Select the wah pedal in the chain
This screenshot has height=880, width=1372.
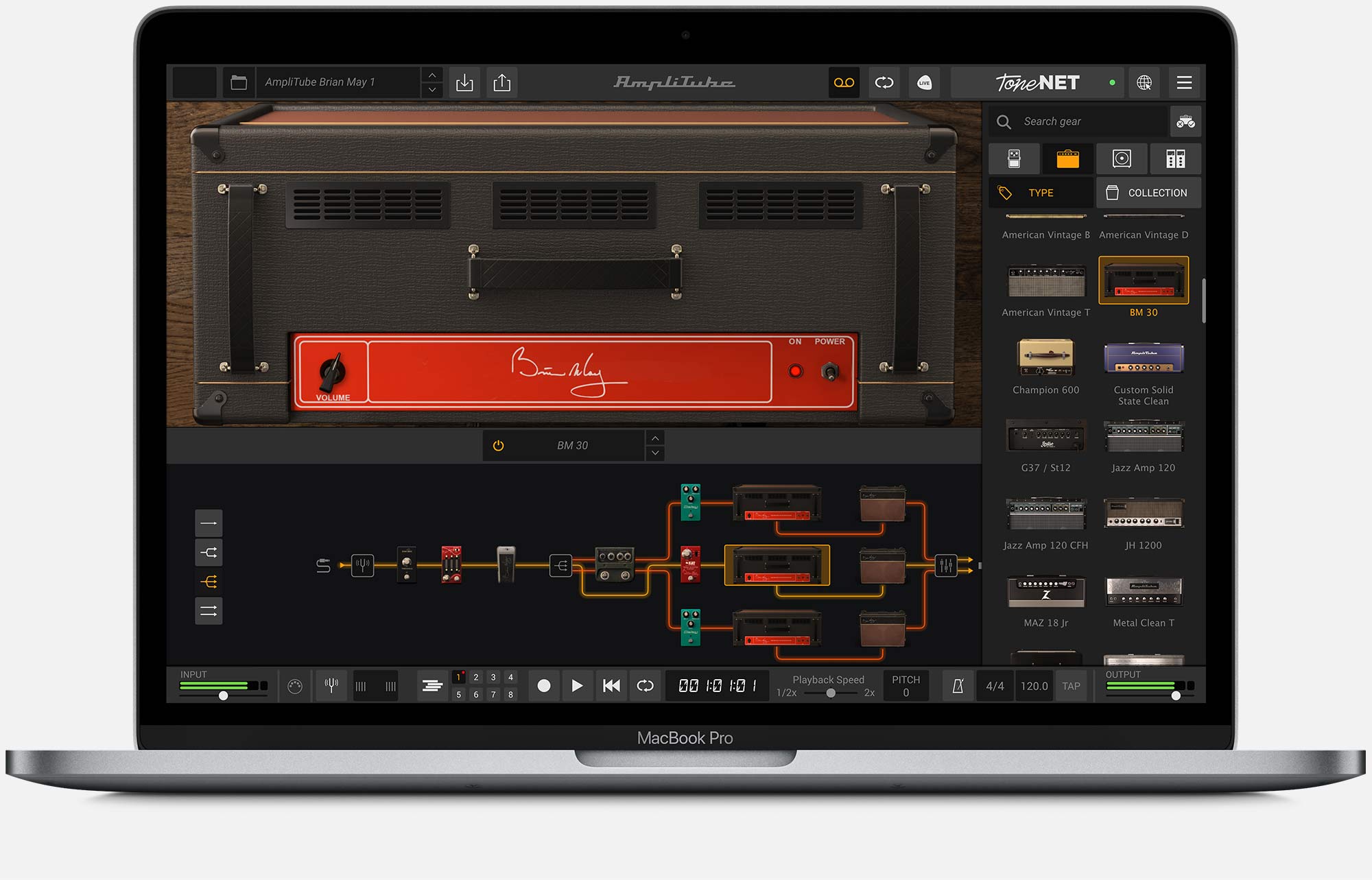pos(506,564)
